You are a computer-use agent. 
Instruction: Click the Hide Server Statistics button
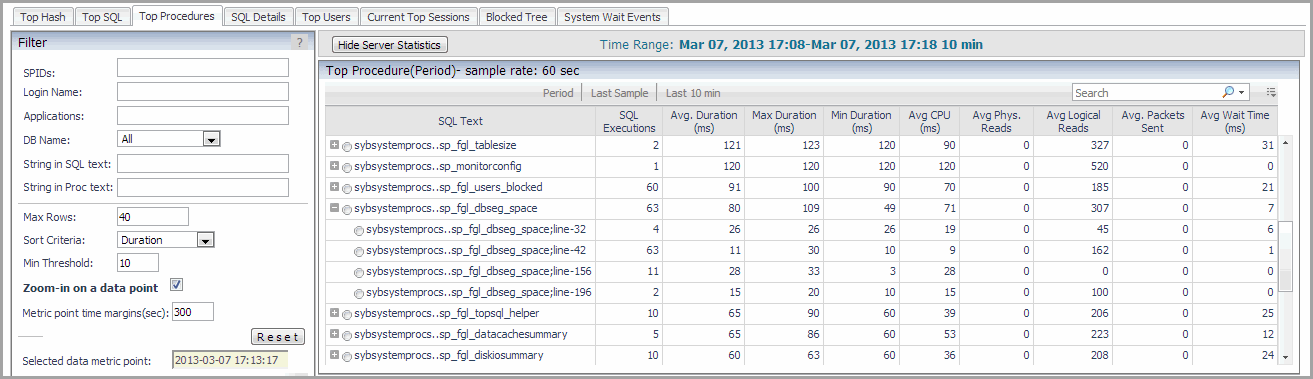[389, 45]
